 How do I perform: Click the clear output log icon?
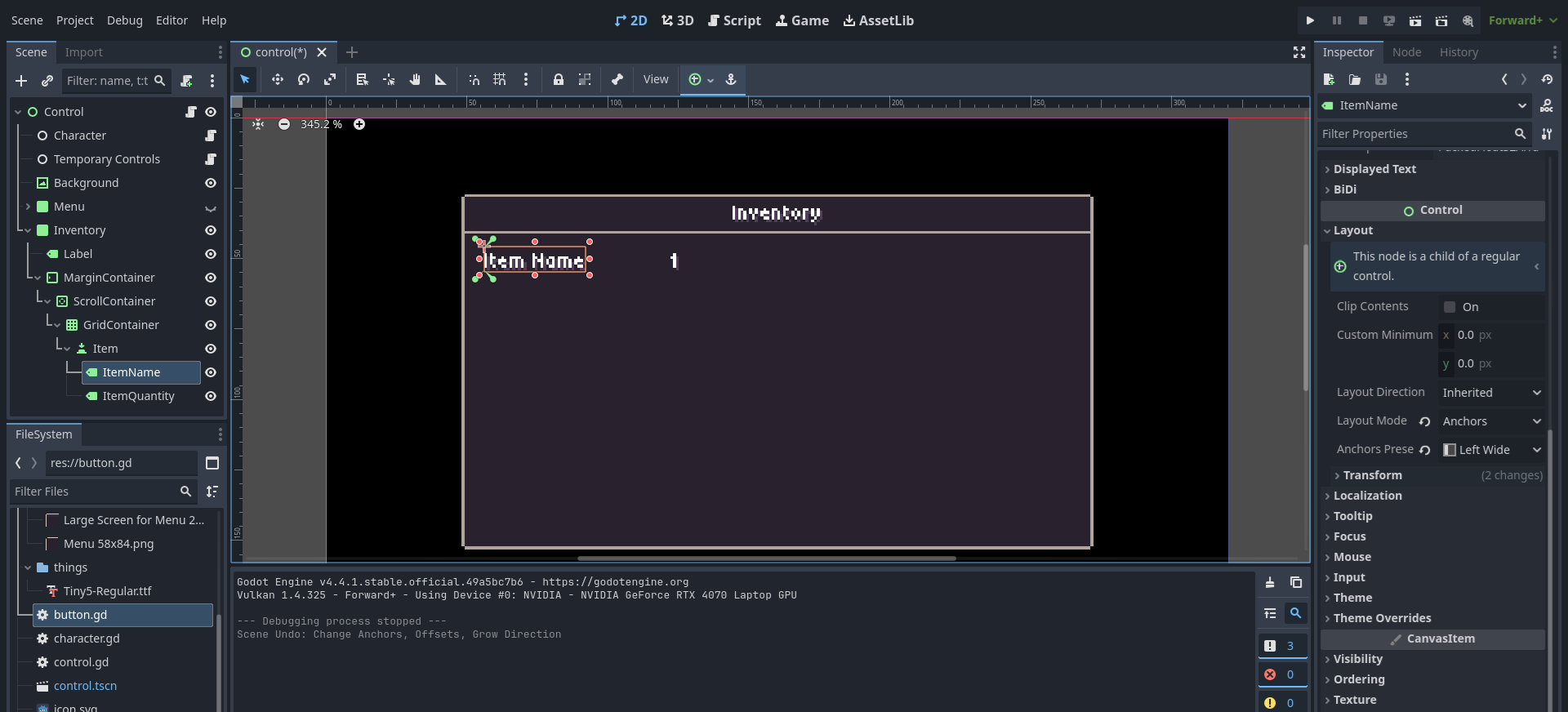(x=1270, y=582)
